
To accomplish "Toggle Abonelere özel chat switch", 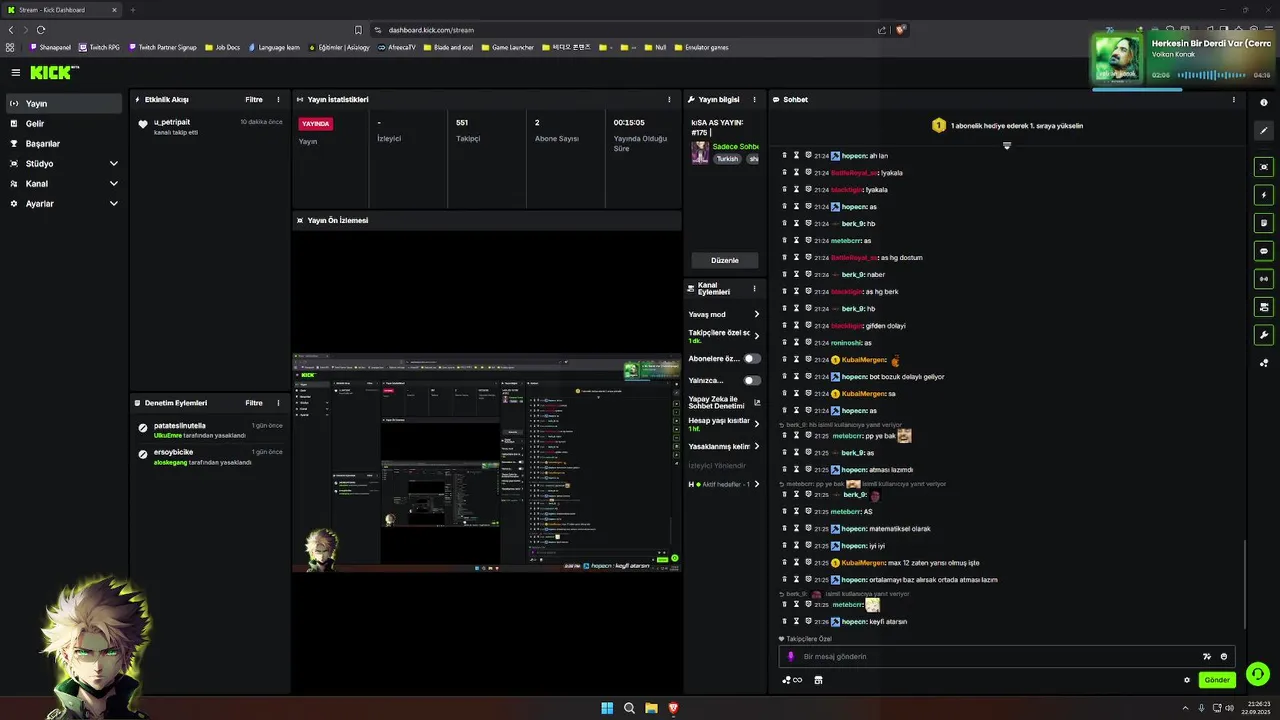I will pyautogui.click(x=752, y=358).
